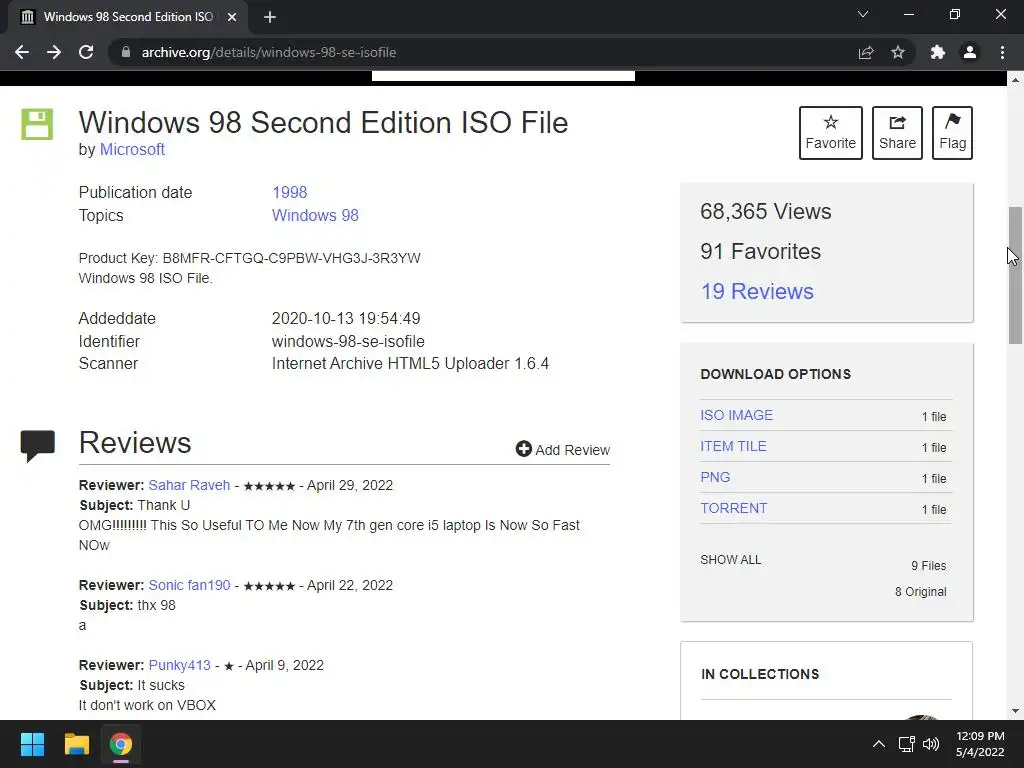
Task: Jump to the 19 Reviews link
Action: tap(757, 291)
